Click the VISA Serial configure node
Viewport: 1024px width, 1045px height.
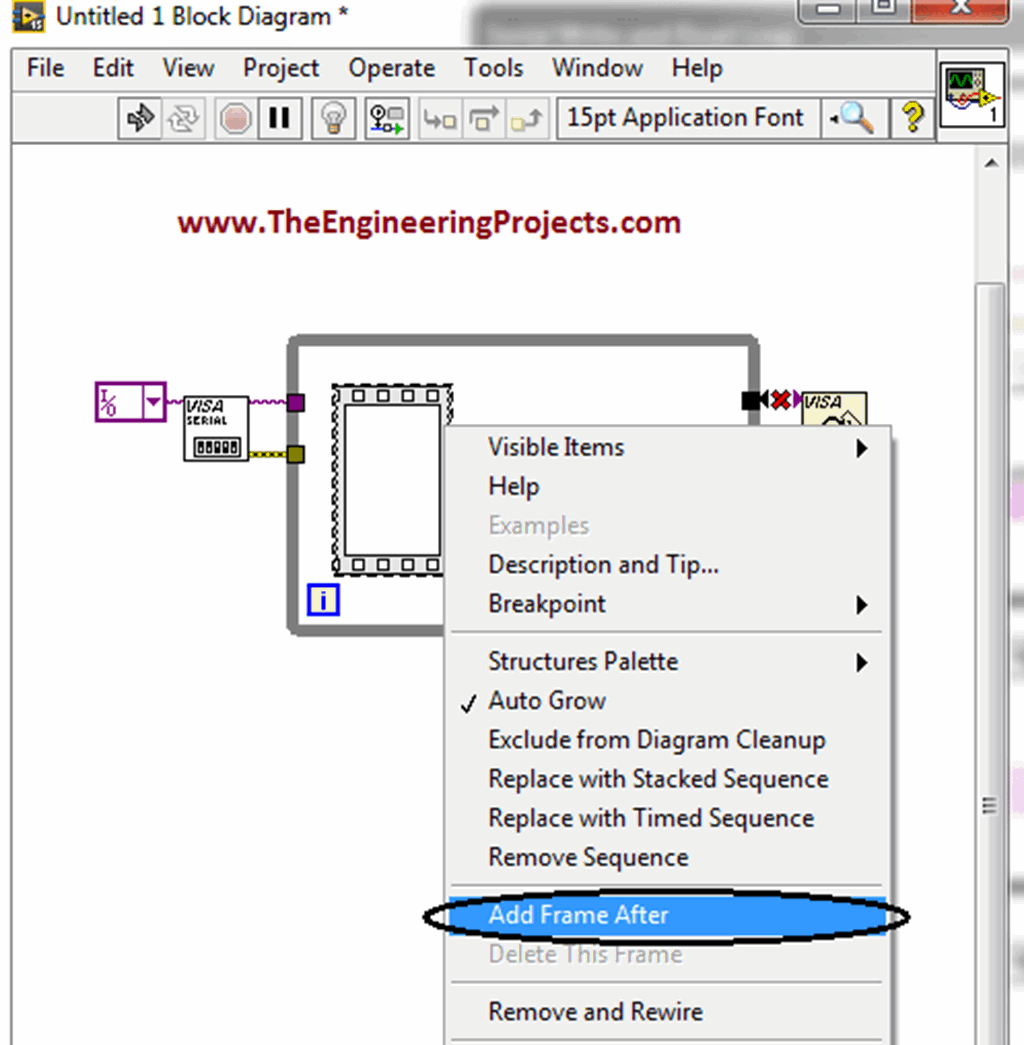coord(215,430)
